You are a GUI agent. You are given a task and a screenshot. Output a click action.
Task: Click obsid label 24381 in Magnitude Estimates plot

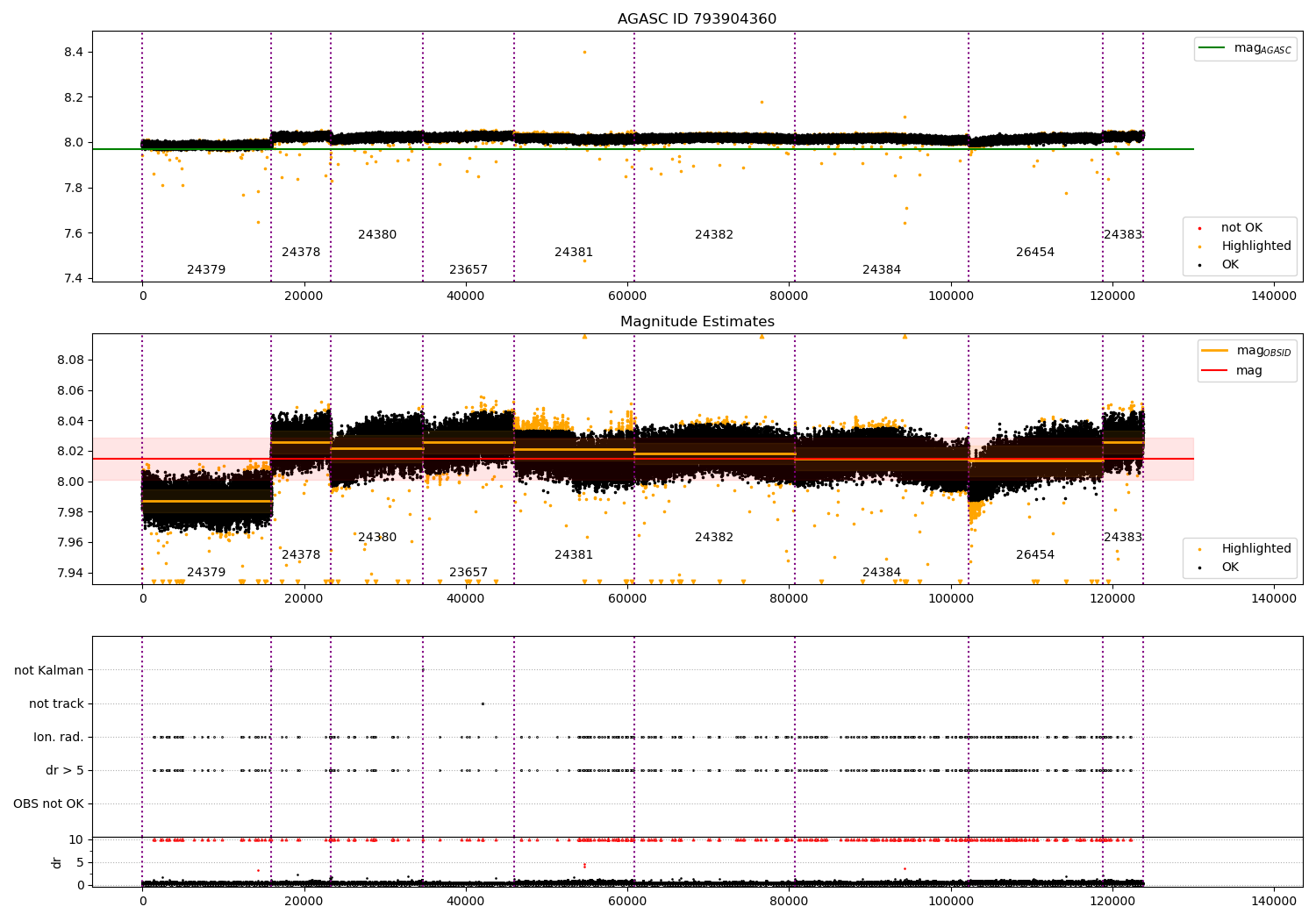[x=574, y=554]
